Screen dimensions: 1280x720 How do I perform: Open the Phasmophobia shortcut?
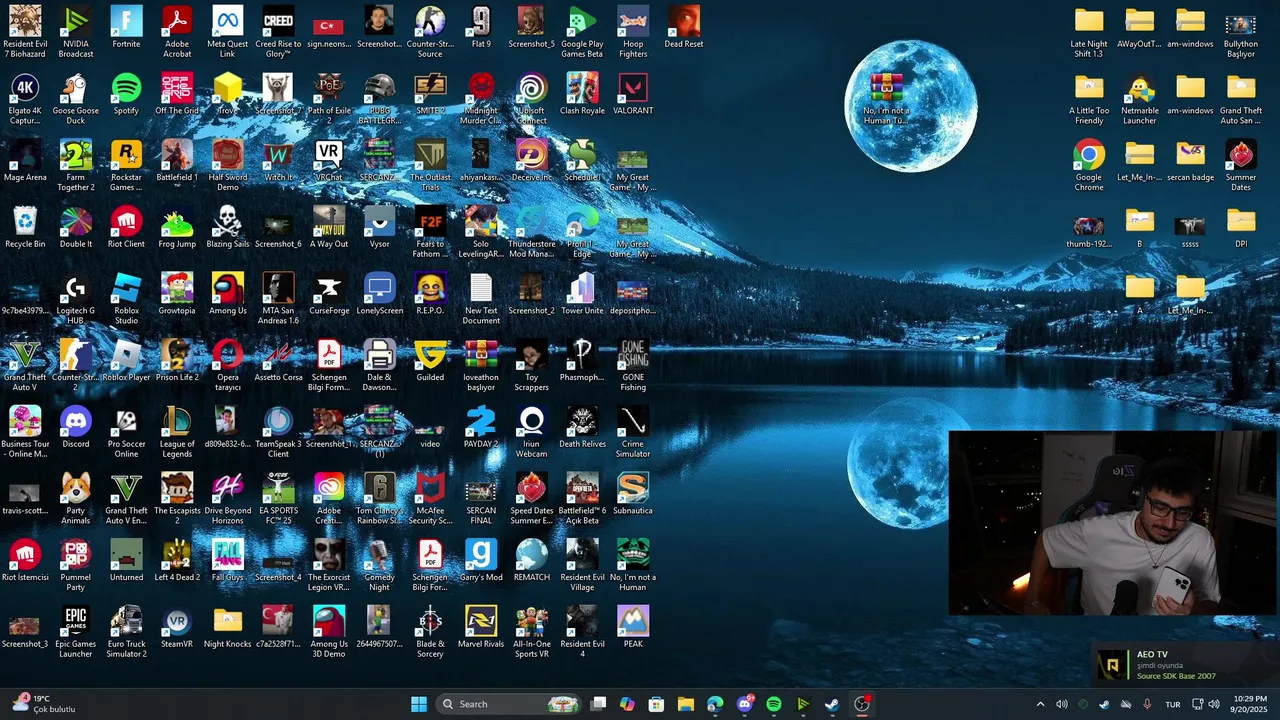coord(582,361)
